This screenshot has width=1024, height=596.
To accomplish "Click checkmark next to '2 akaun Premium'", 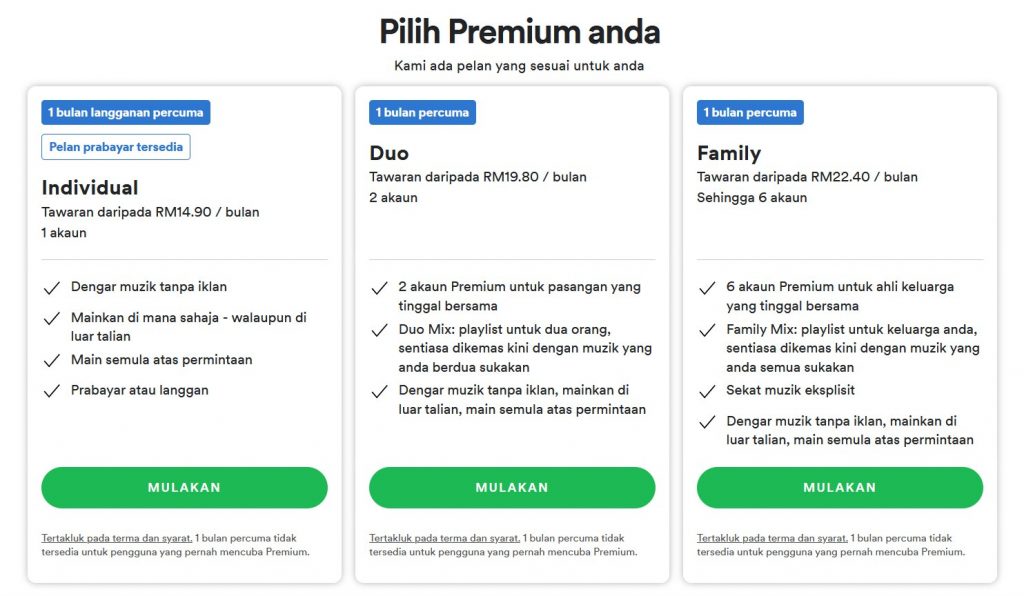I will (379, 288).
